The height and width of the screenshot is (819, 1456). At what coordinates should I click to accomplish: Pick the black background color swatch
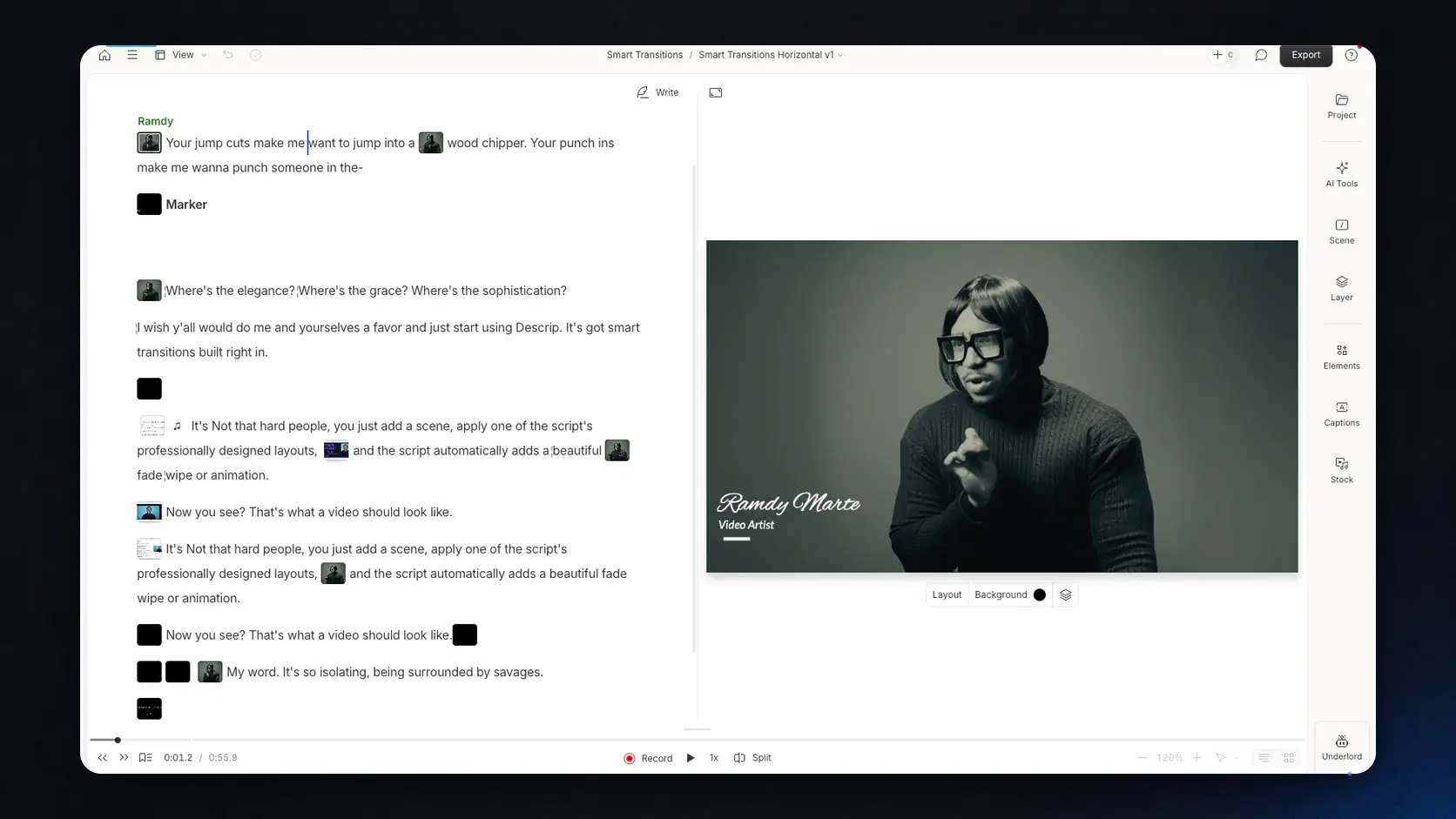[x=1039, y=594]
